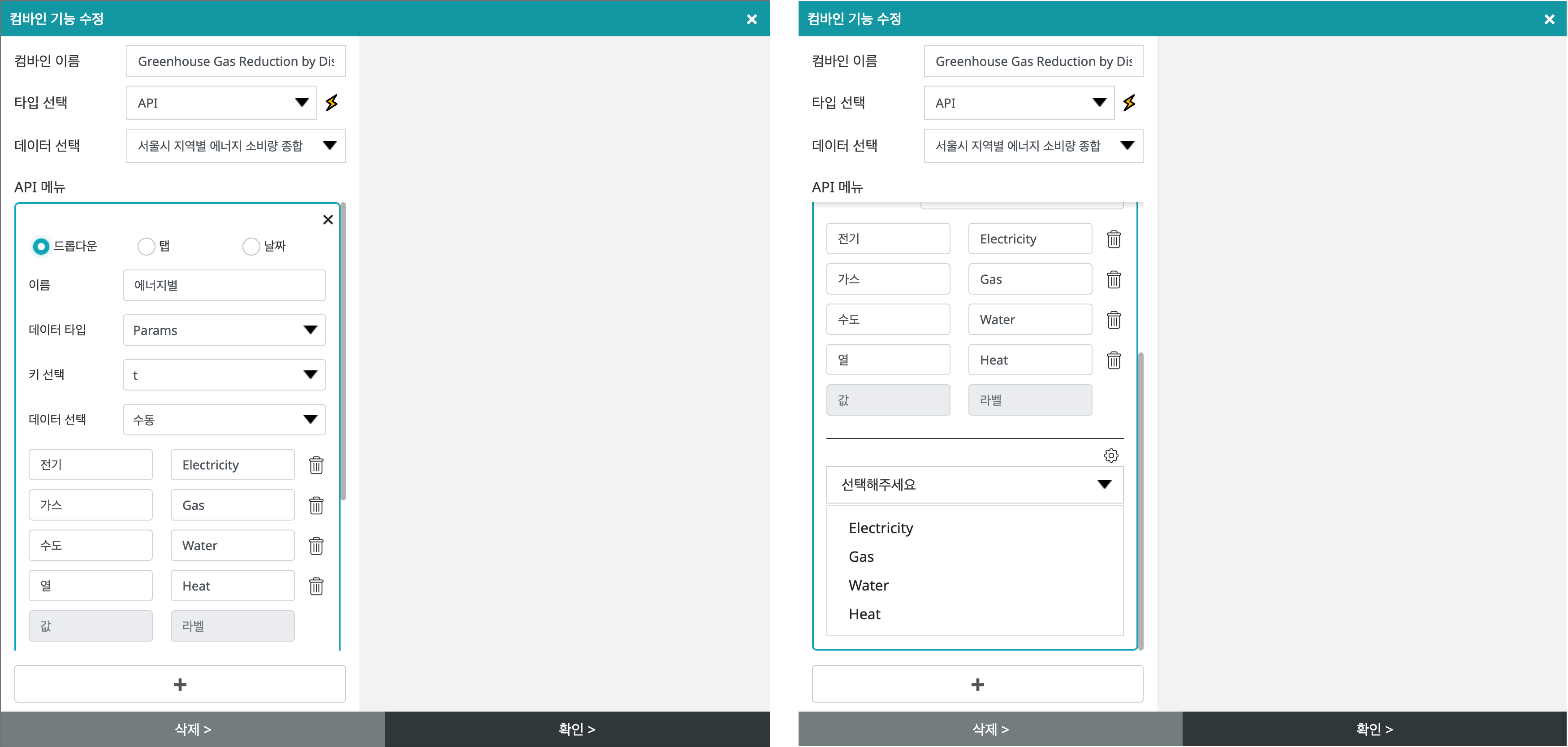
Task: Click 삭제 button in right dialog
Action: pyautogui.click(x=990, y=729)
